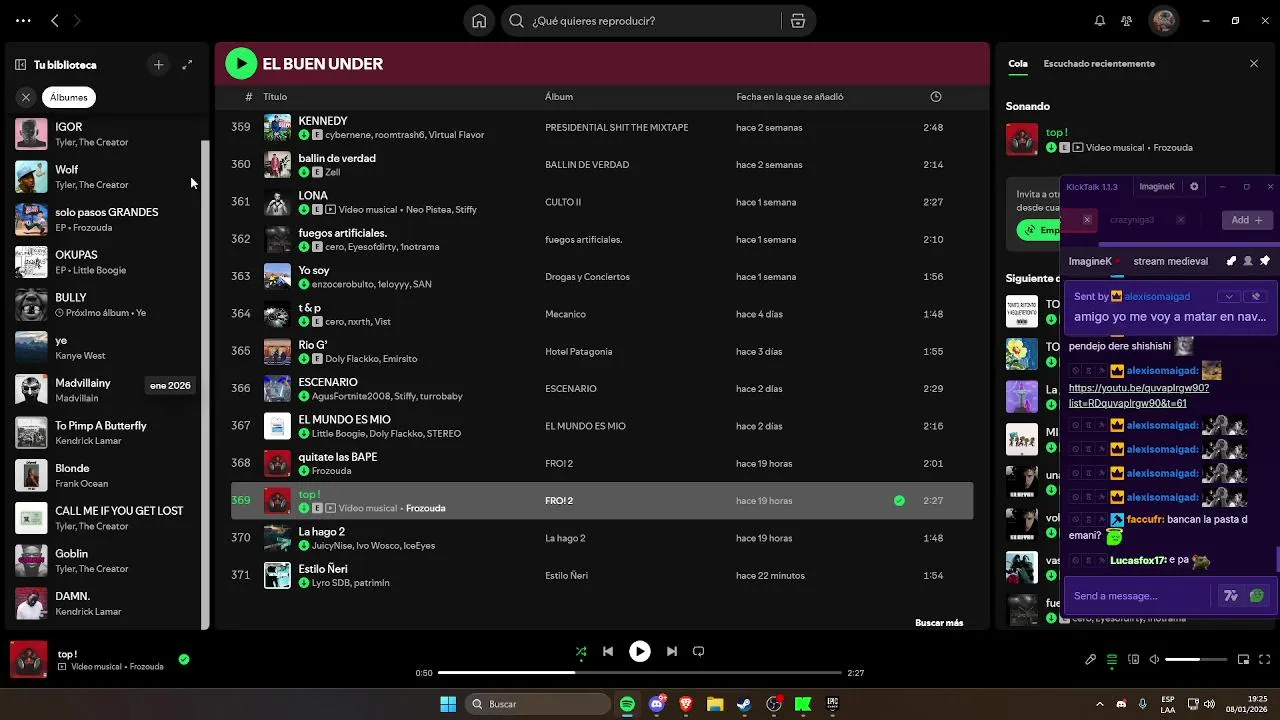Open the notifications bell

pos(1100,21)
